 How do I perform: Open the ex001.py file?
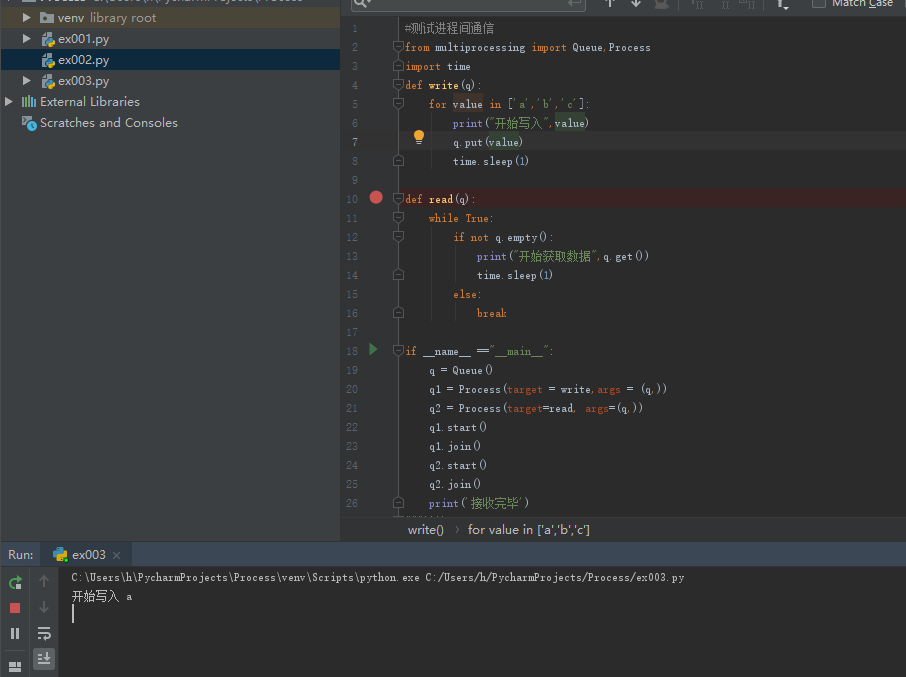83,39
